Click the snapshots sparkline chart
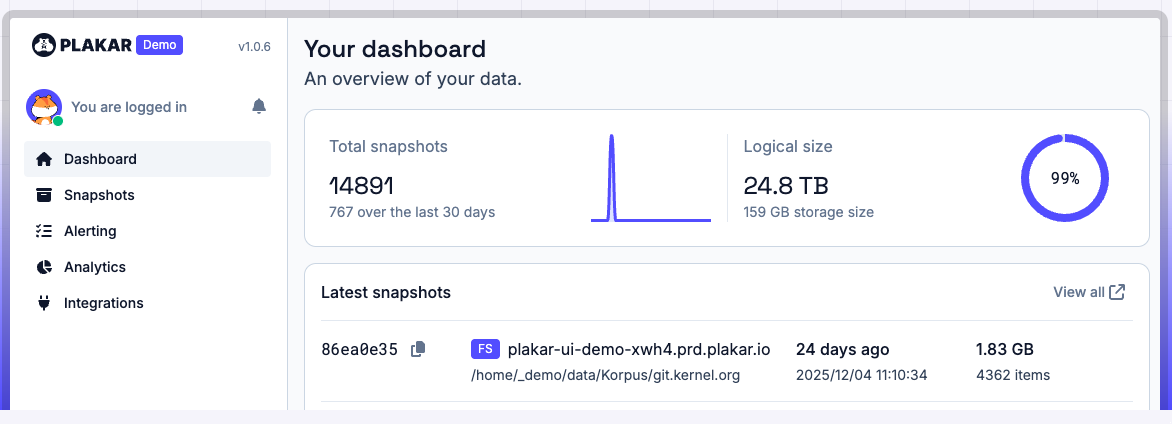Image resolution: width=1172 pixels, height=424 pixels. pos(650,178)
